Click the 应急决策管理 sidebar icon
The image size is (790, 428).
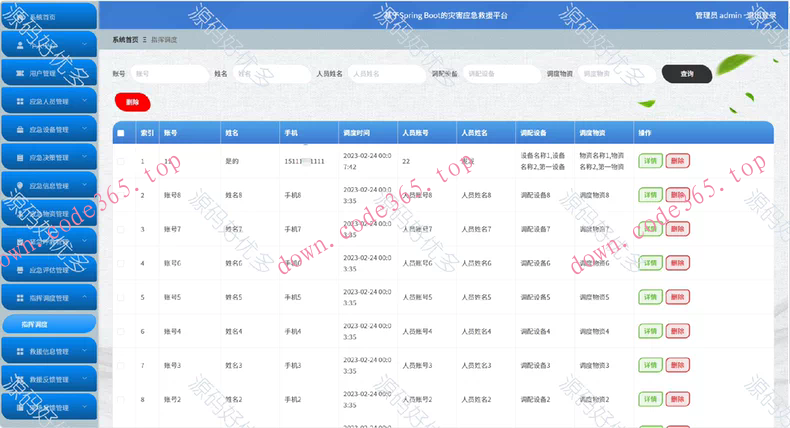click(21, 158)
